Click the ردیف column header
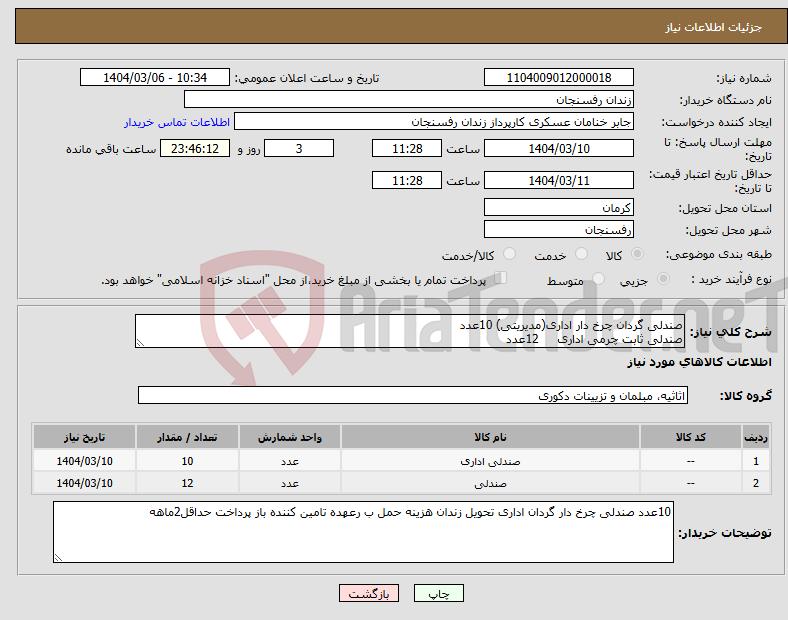Image resolution: width=788 pixels, height=620 pixels. coord(756,437)
